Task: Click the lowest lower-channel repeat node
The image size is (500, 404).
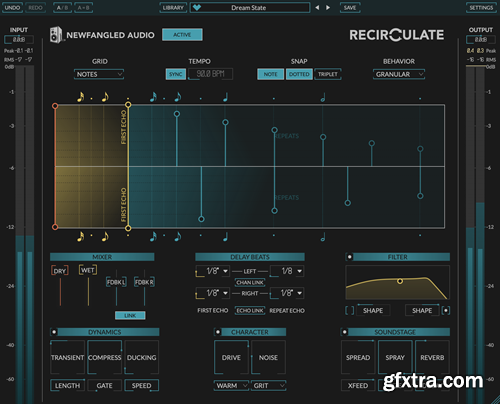Action: [x=201, y=219]
